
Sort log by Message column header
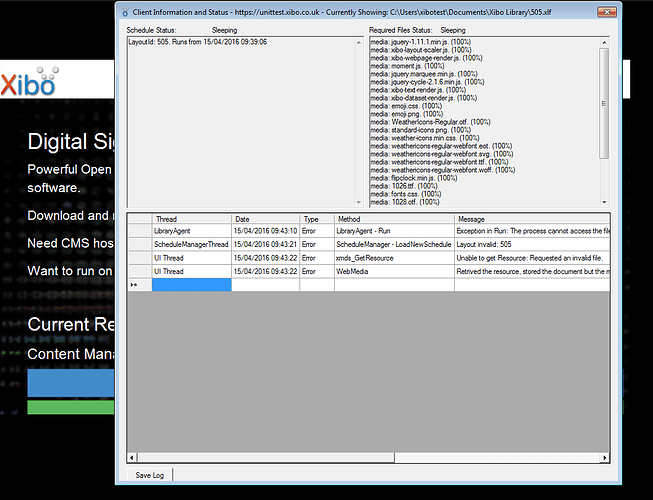[532, 219]
